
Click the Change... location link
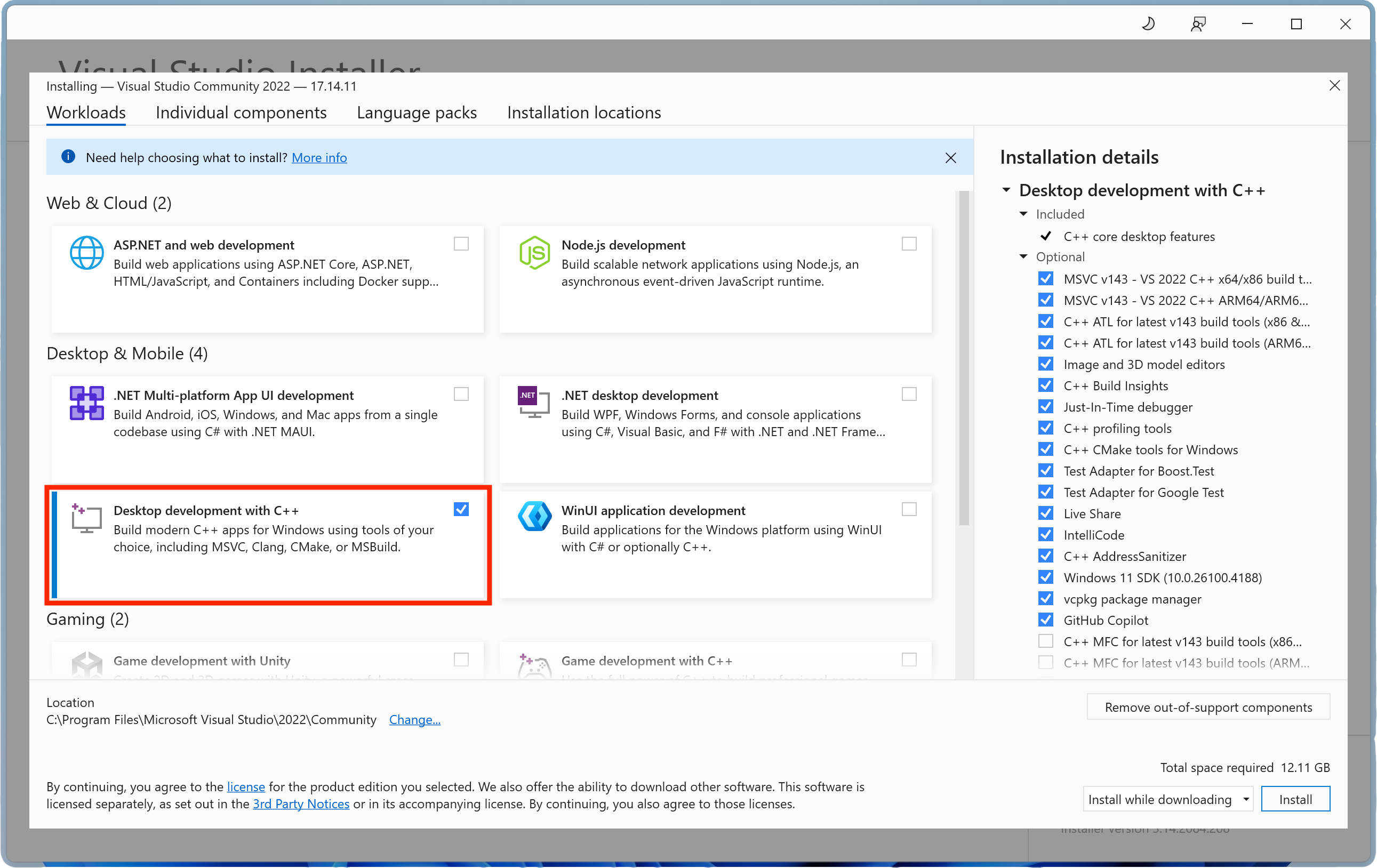pos(414,720)
